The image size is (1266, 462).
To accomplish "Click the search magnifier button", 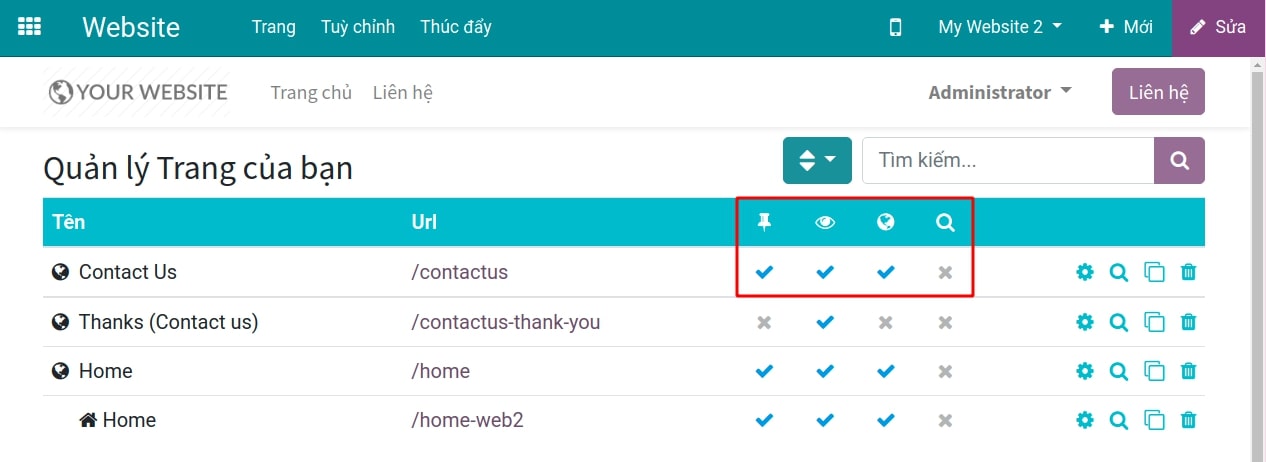I will click(1179, 160).
